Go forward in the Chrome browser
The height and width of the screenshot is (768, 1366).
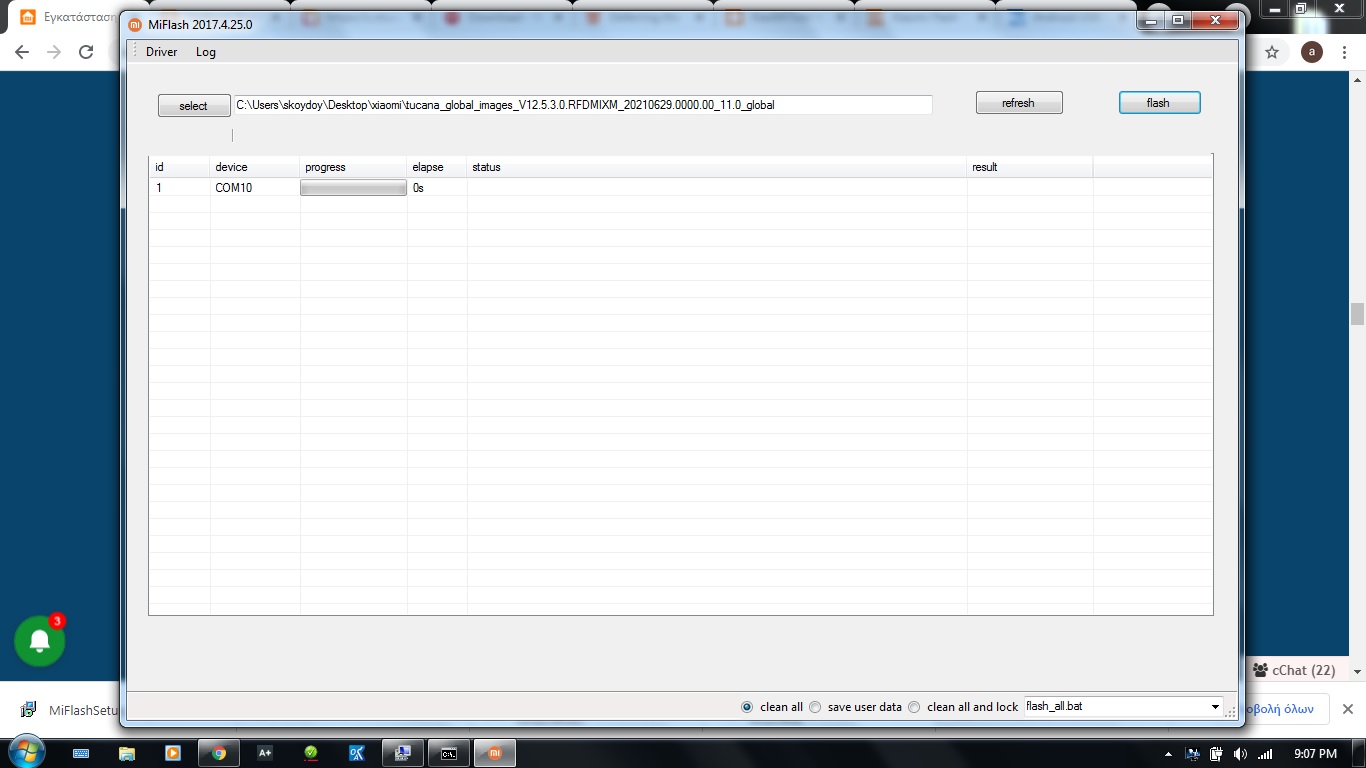pyautogui.click(x=54, y=52)
